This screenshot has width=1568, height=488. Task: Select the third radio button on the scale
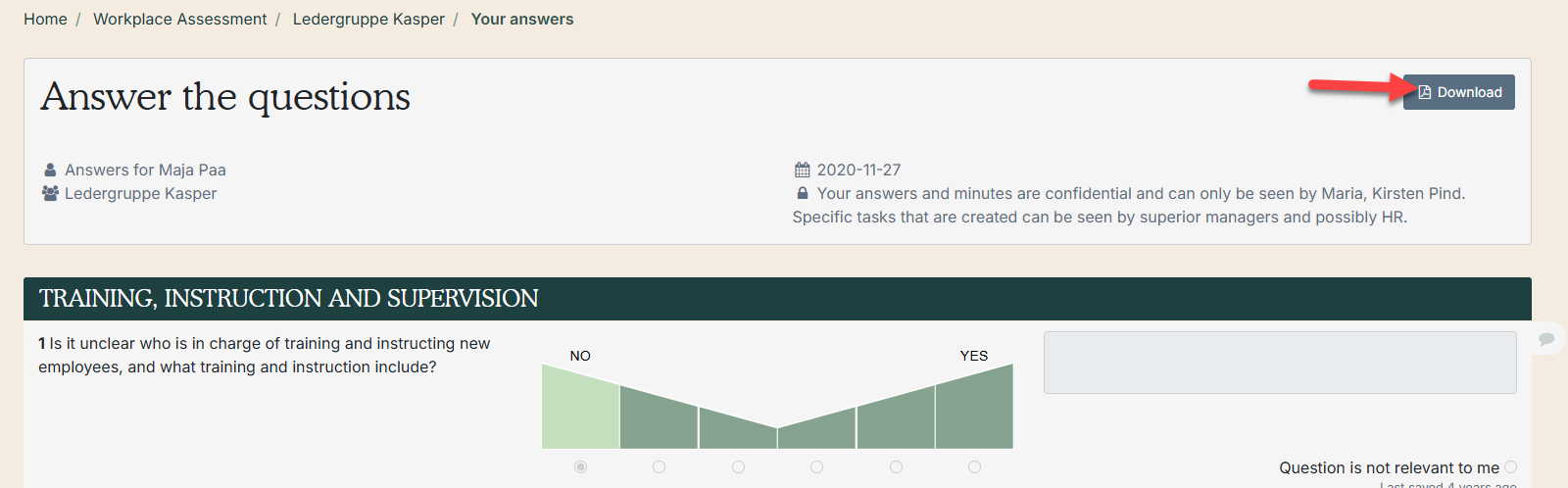pos(738,467)
